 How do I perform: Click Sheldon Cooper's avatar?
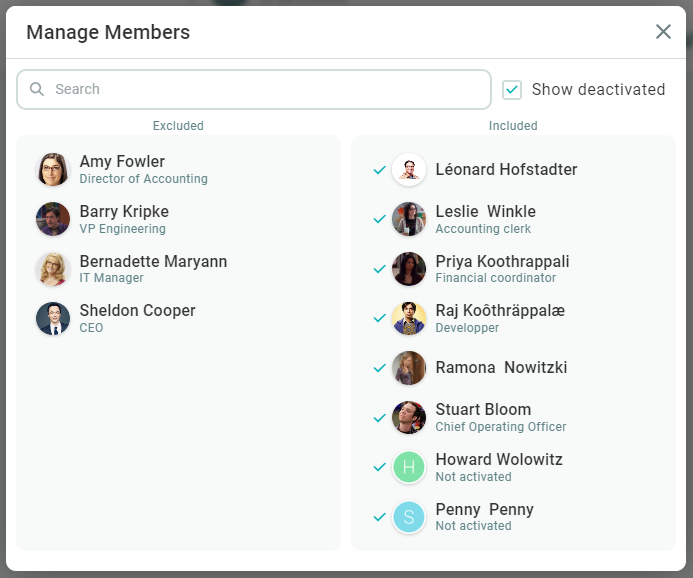point(53,318)
